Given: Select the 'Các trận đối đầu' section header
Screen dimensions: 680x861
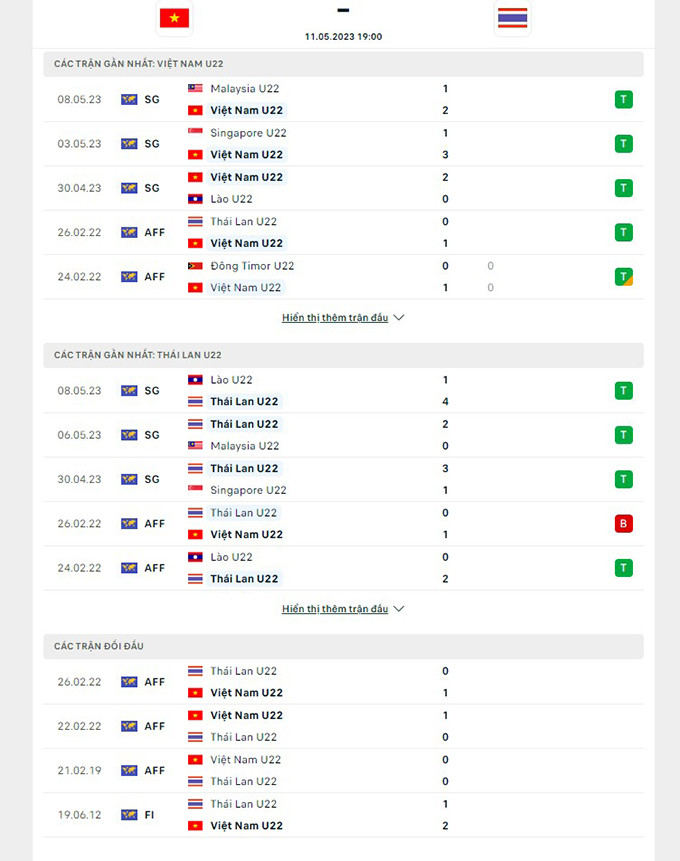Looking at the screenshot, I should [x=99, y=646].
